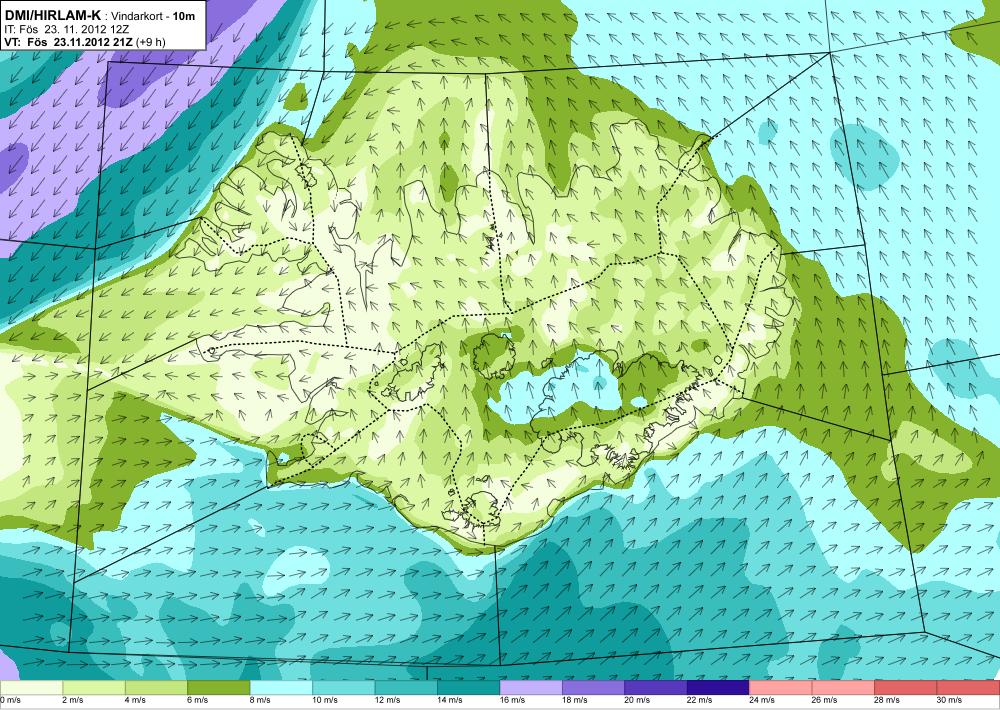Click the light pink 24 m/s legend swatch
The height and width of the screenshot is (710, 1000).
781,688
